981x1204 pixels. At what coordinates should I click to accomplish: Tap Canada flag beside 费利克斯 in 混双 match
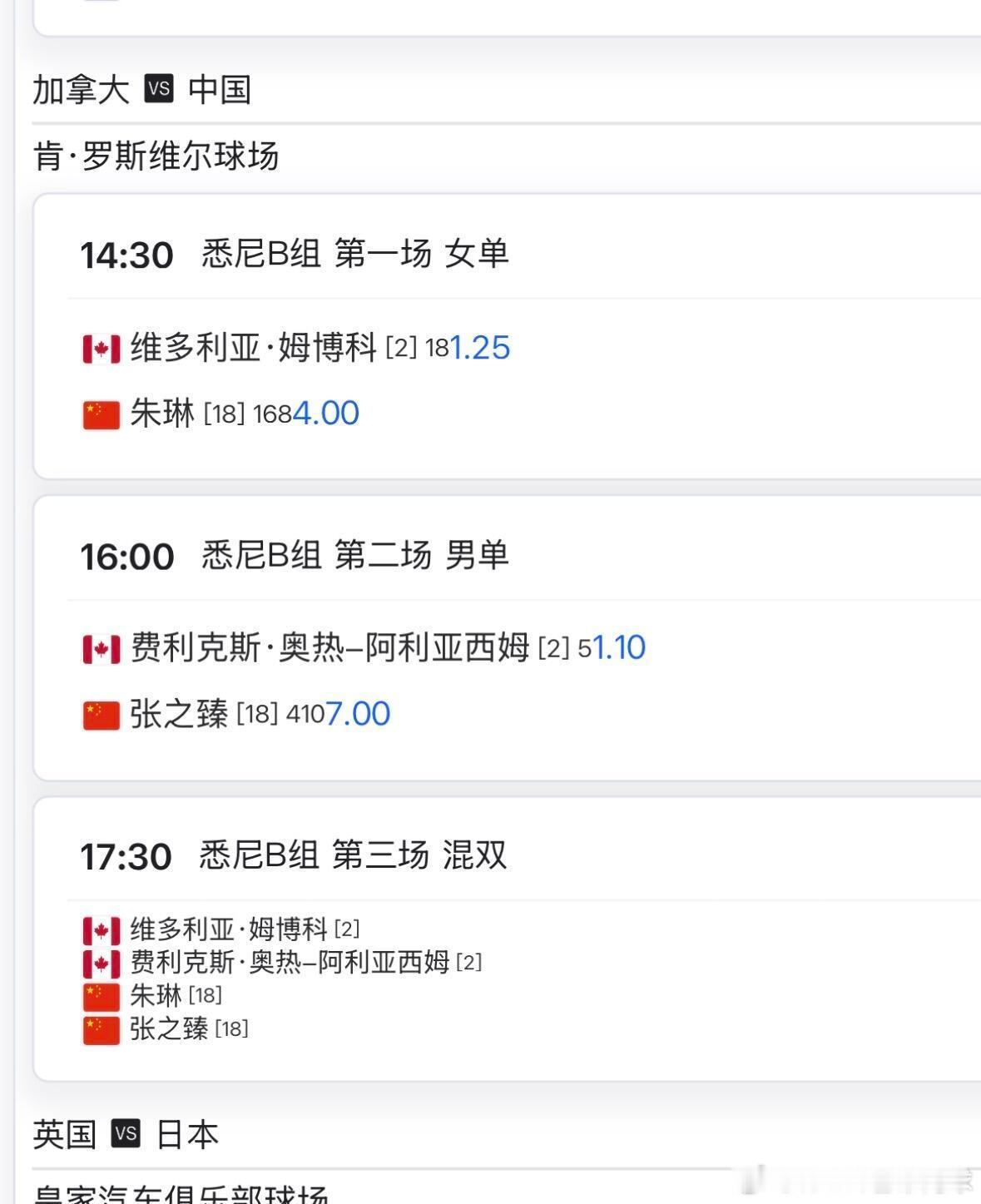[x=101, y=964]
